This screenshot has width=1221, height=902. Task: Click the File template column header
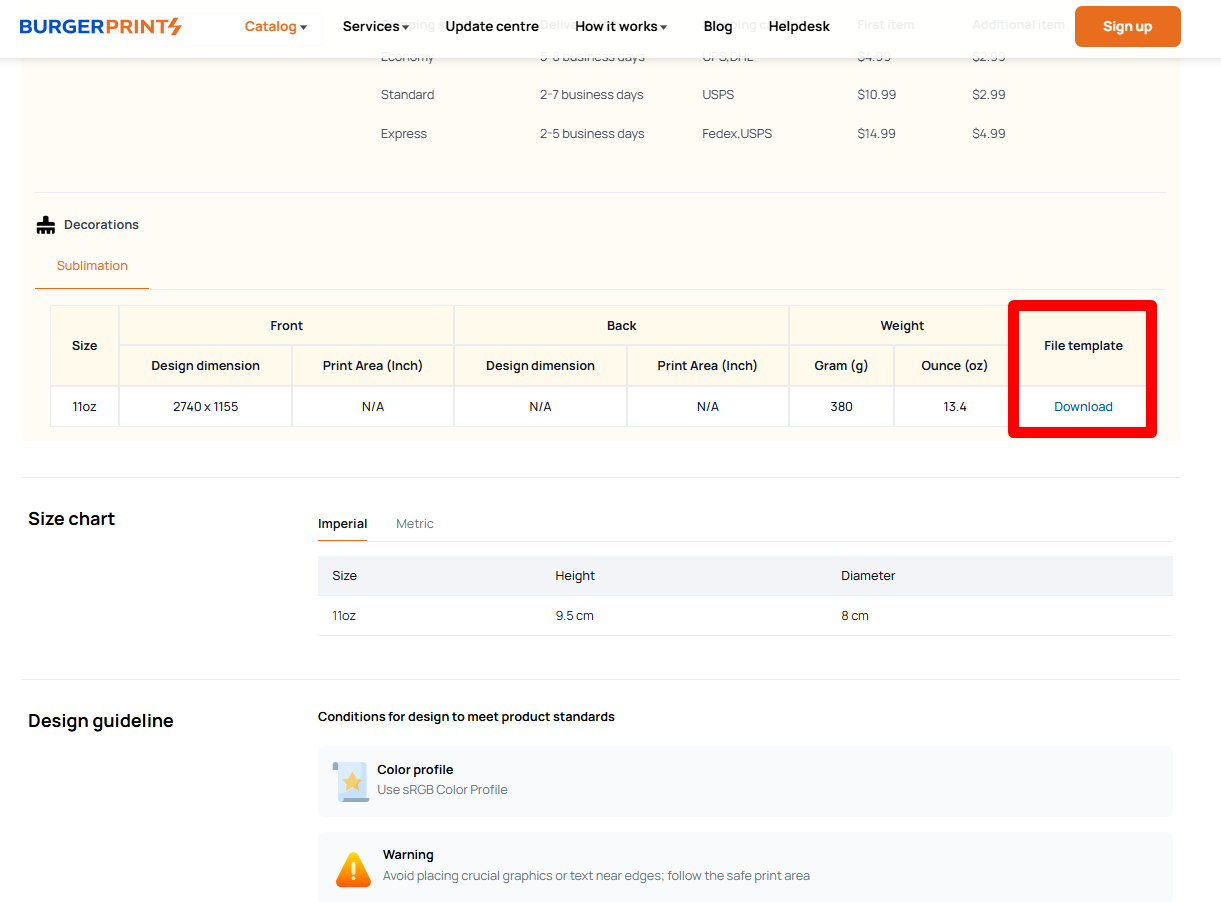coord(1083,346)
